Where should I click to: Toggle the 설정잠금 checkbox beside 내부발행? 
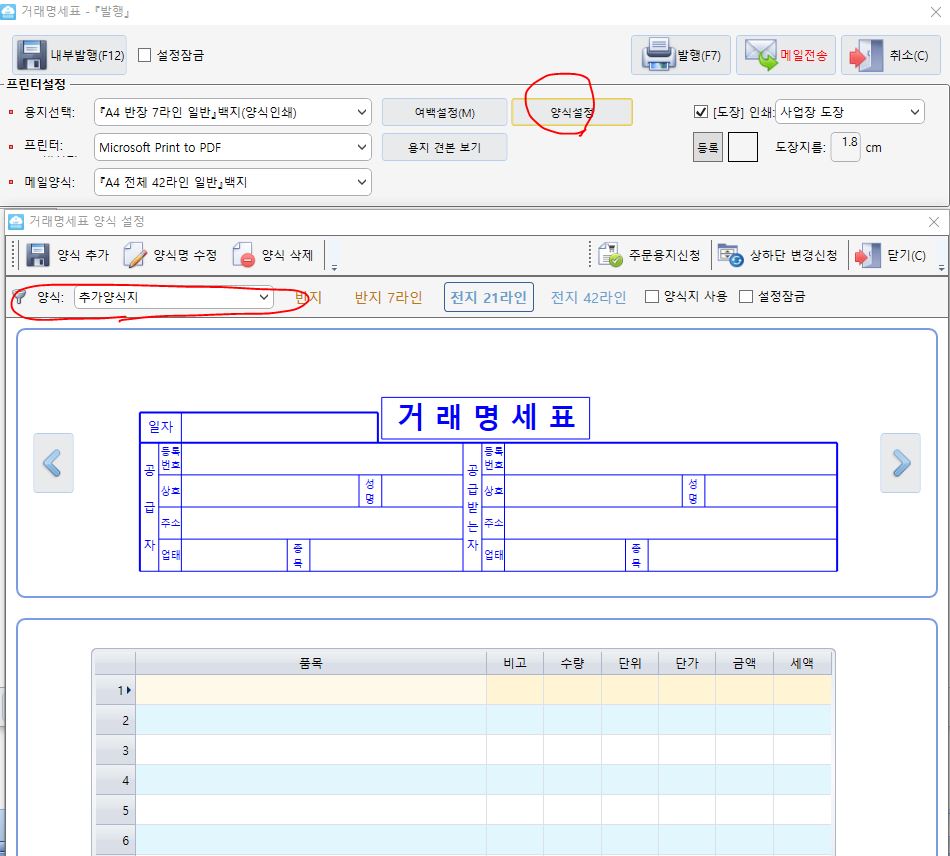coord(145,56)
